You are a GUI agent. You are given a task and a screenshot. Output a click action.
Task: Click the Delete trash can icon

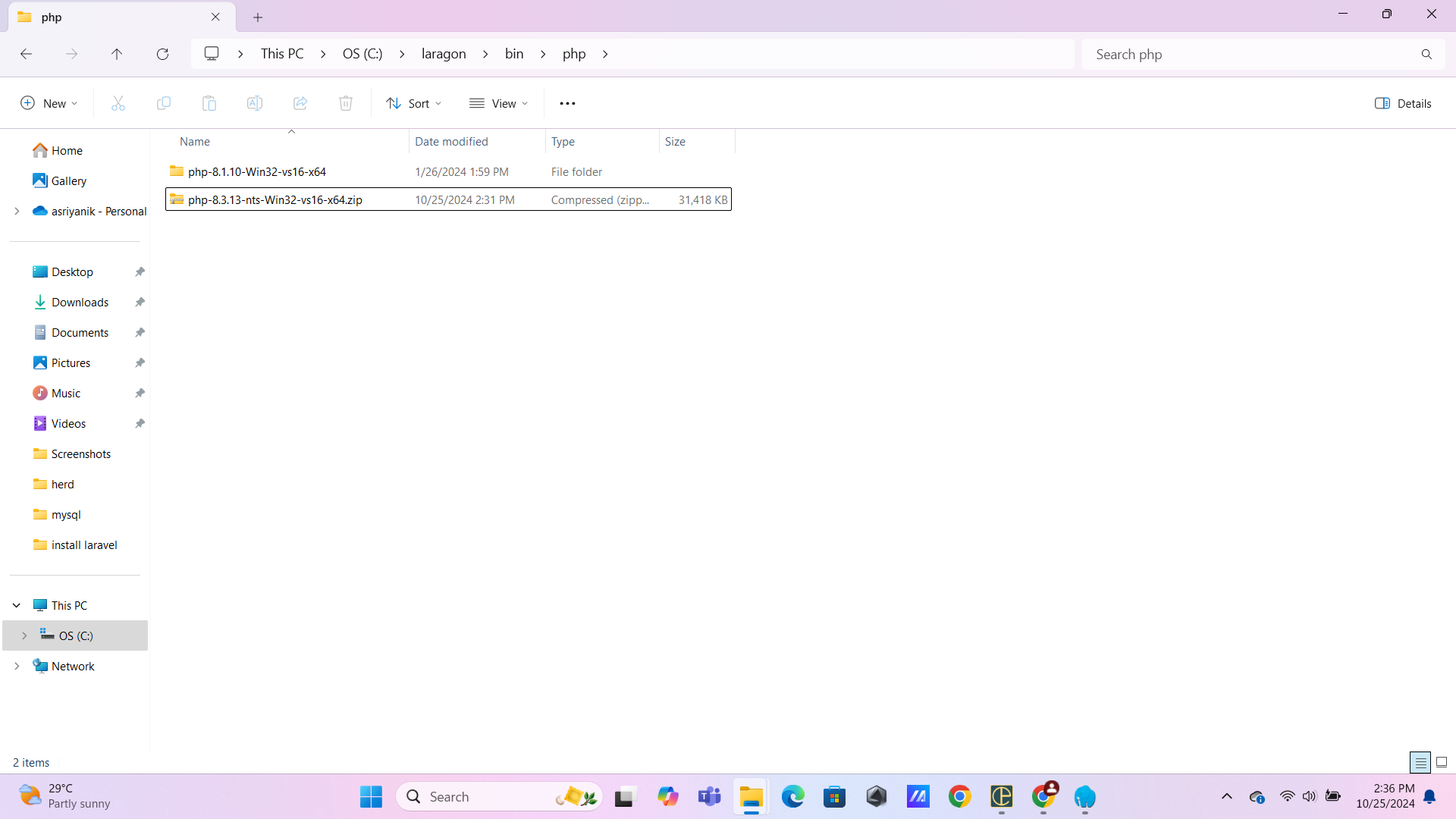tap(346, 103)
